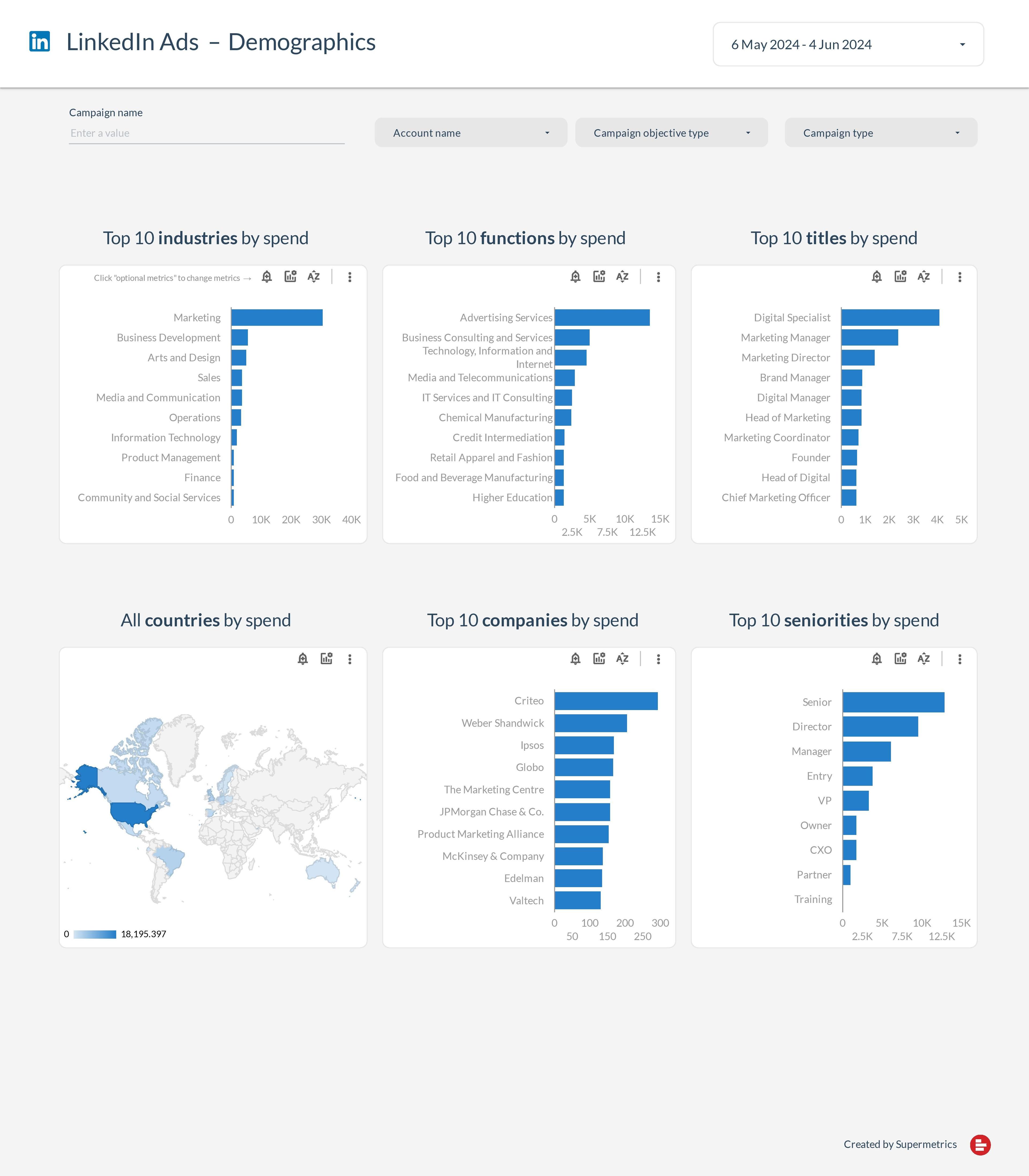The image size is (1029, 1176).
Task: Expand the Account name dropdown
Action: tap(471, 133)
